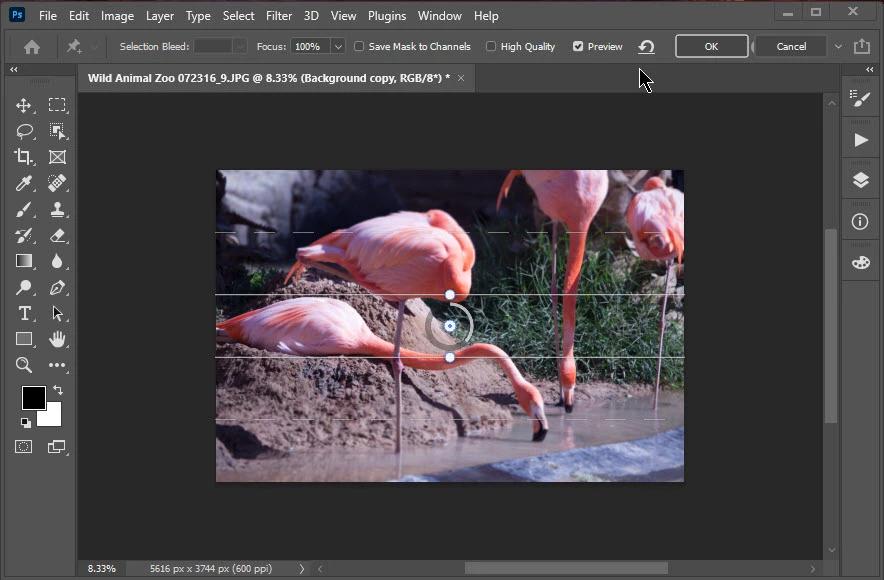This screenshot has width=884, height=580.
Task: Cancel the blur gallery
Action: point(791,46)
